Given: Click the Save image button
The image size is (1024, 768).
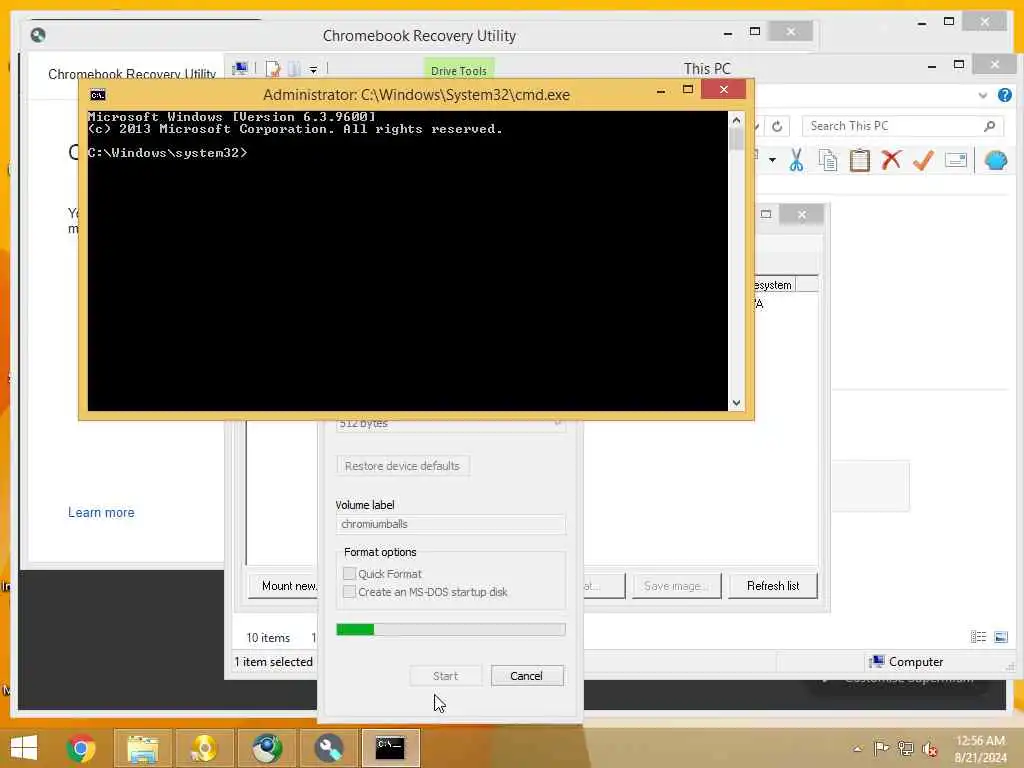Looking at the screenshot, I should click(x=676, y=586).
